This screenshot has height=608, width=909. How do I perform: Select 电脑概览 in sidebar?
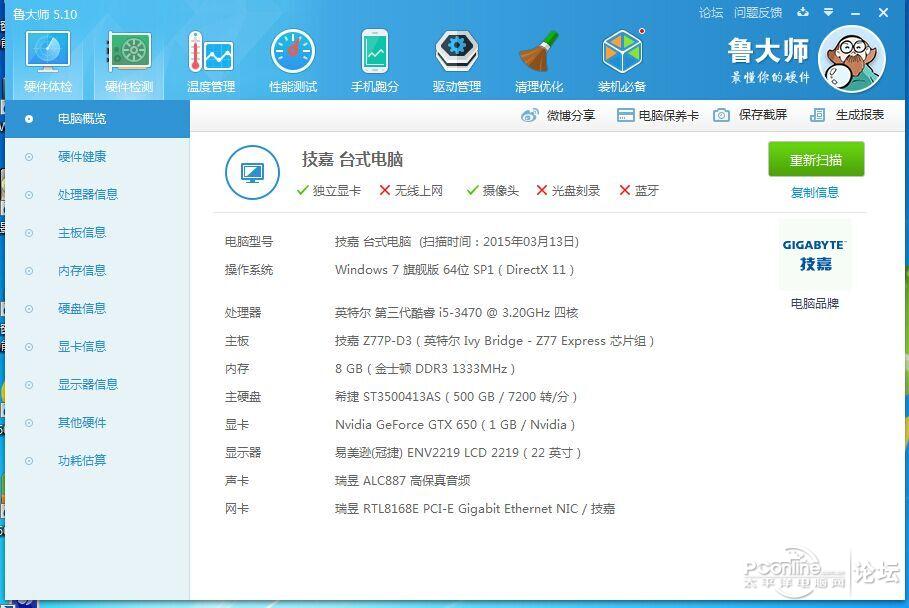pos(97,119)
